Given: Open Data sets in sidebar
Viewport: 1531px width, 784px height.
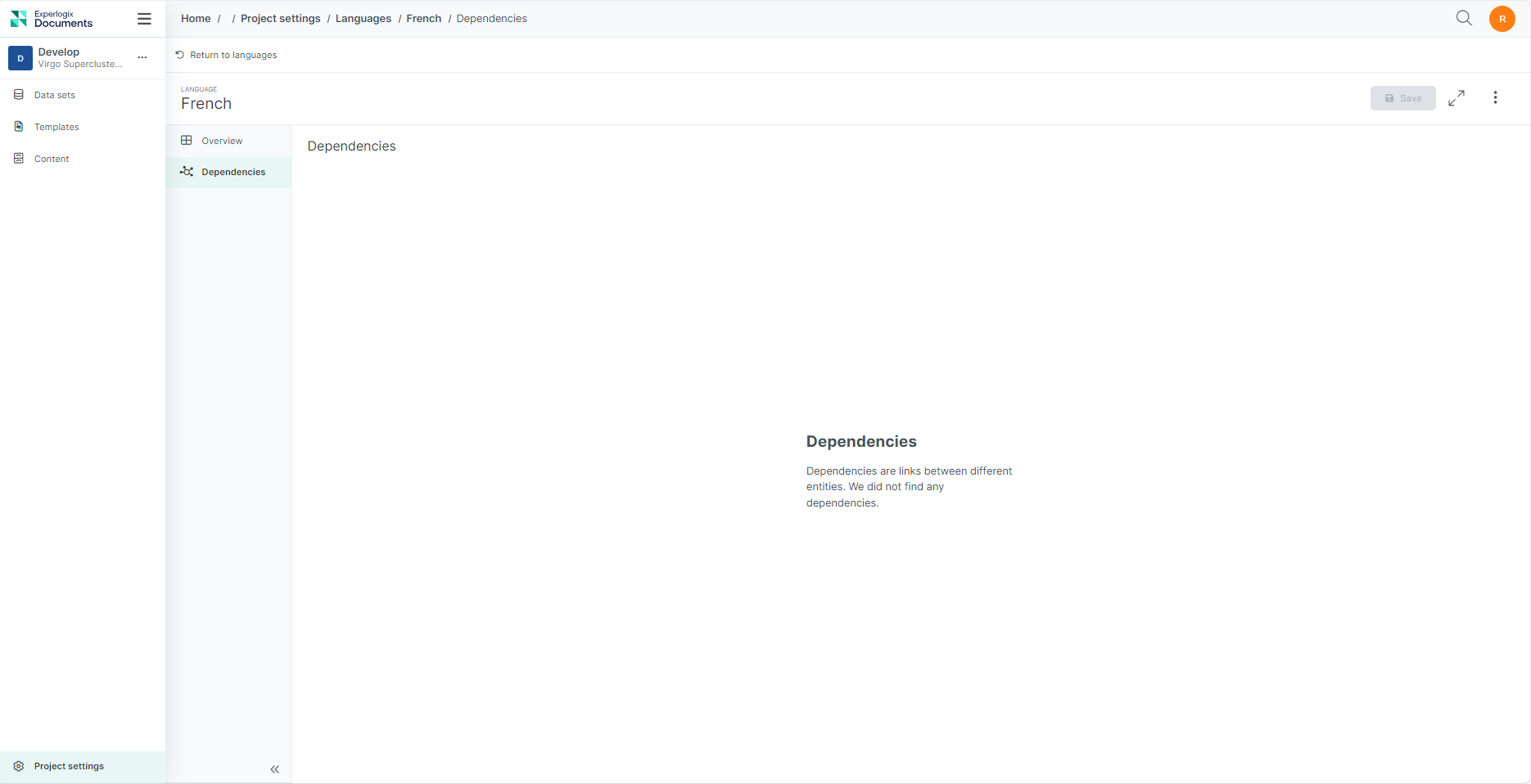Looking at the screenshot, I should (x=54, y=95).
